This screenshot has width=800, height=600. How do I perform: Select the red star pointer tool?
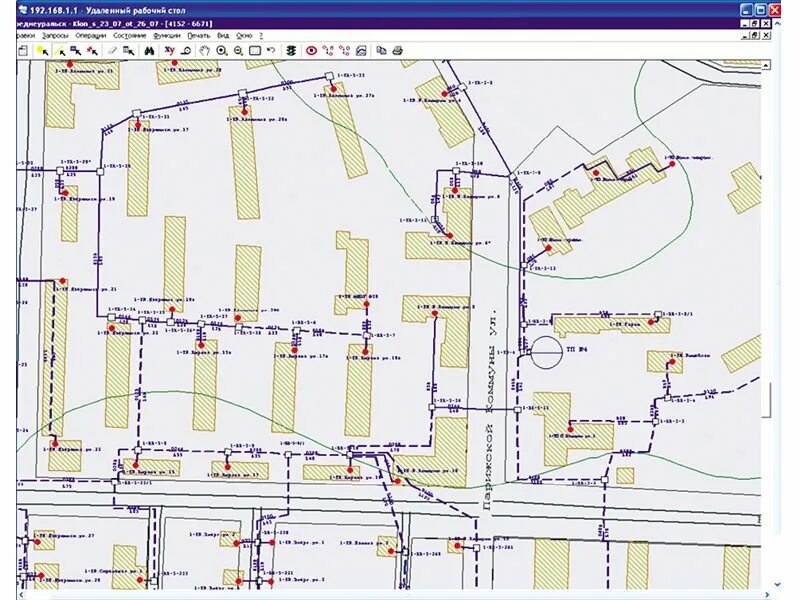[x=92, y=51]
